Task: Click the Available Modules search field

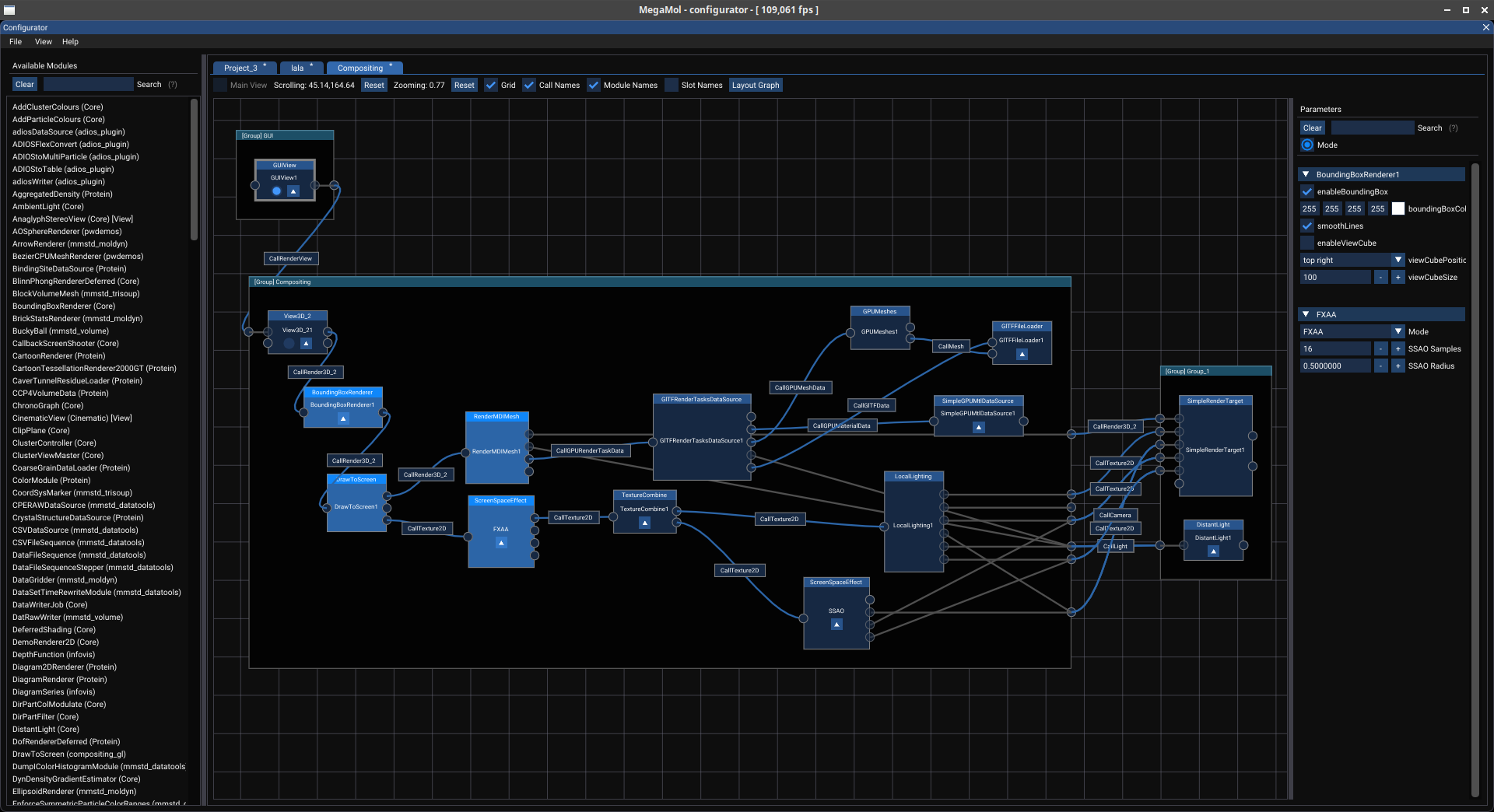Action: pos(88,85)
